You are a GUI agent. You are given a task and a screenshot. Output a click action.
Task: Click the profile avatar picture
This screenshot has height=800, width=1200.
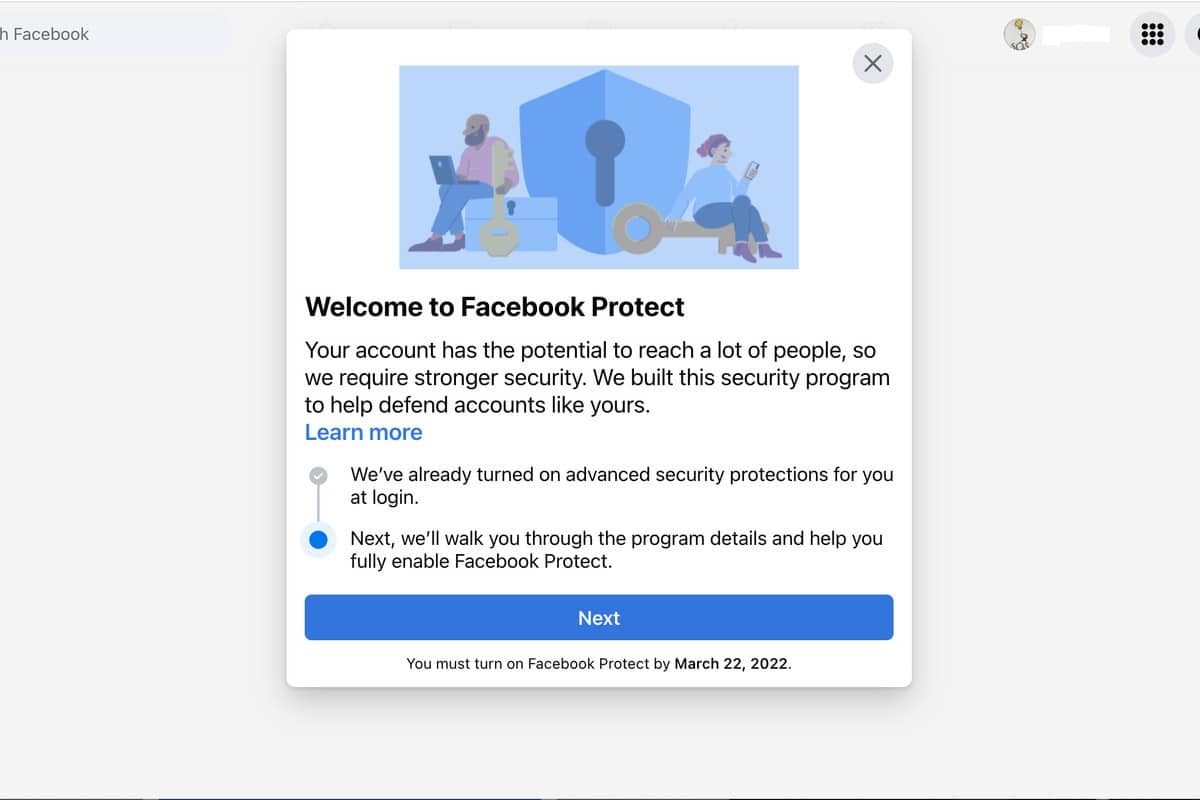pyautogui.click(x=1019, y=34)
